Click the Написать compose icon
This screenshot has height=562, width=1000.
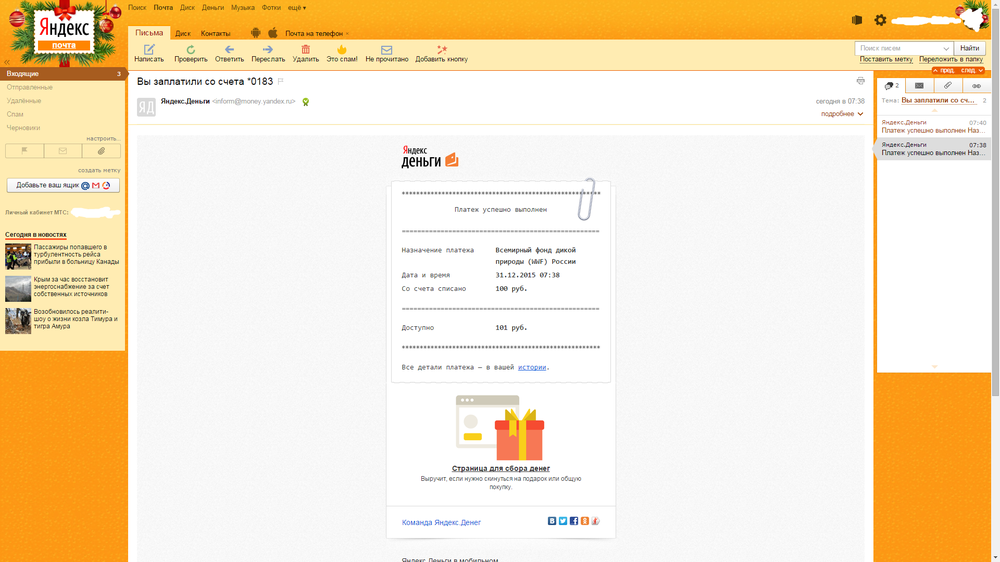point(149,49)
